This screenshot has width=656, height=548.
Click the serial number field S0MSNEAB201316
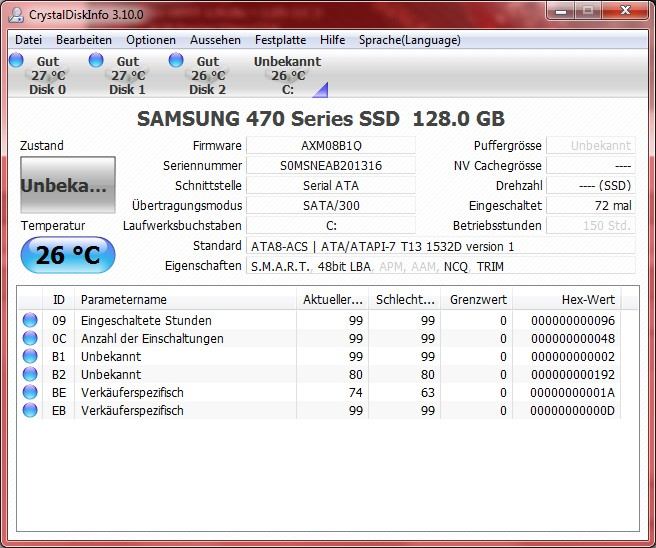point(331,166)
